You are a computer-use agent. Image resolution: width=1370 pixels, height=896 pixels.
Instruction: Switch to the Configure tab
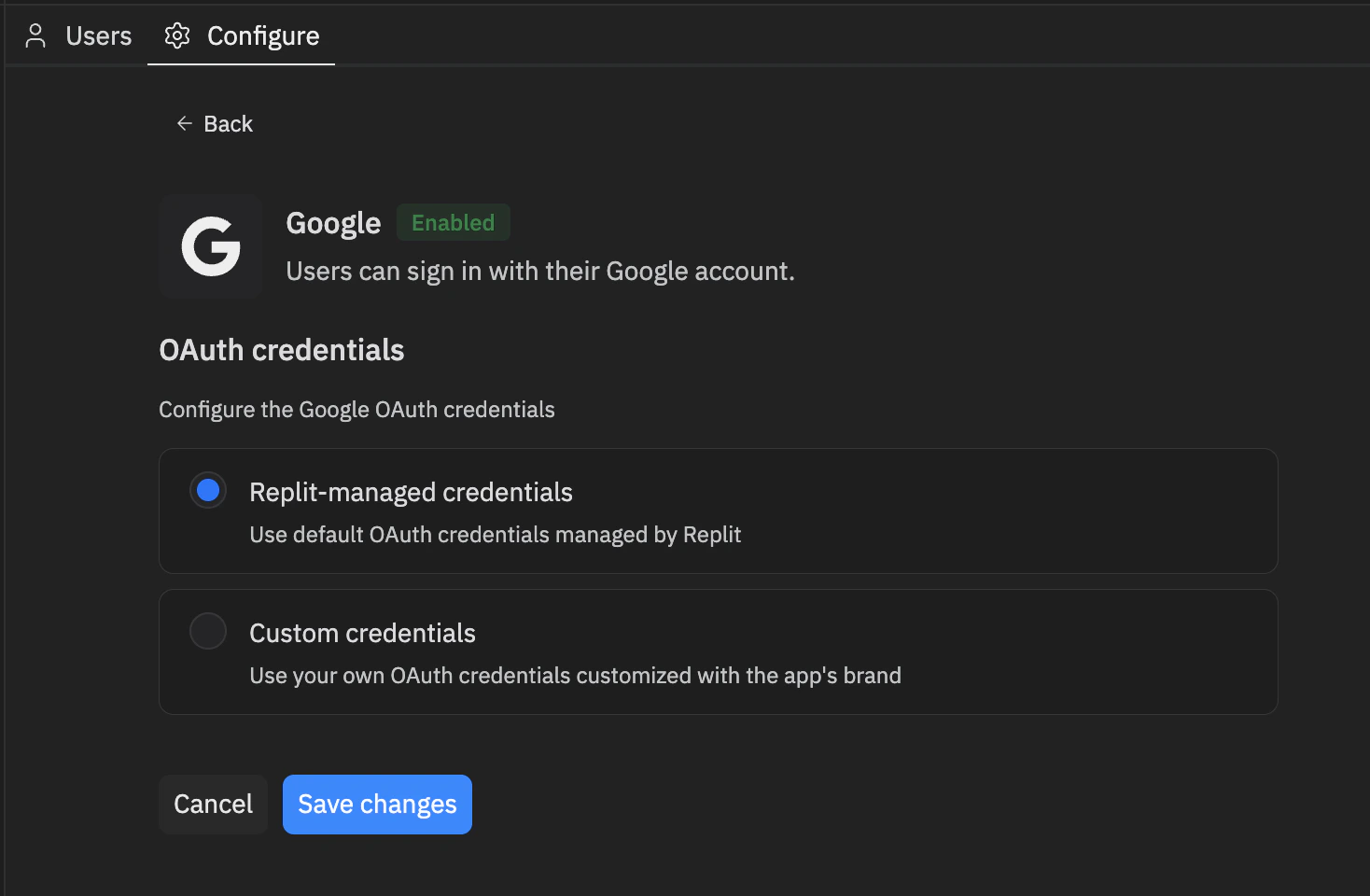(242, 35)
